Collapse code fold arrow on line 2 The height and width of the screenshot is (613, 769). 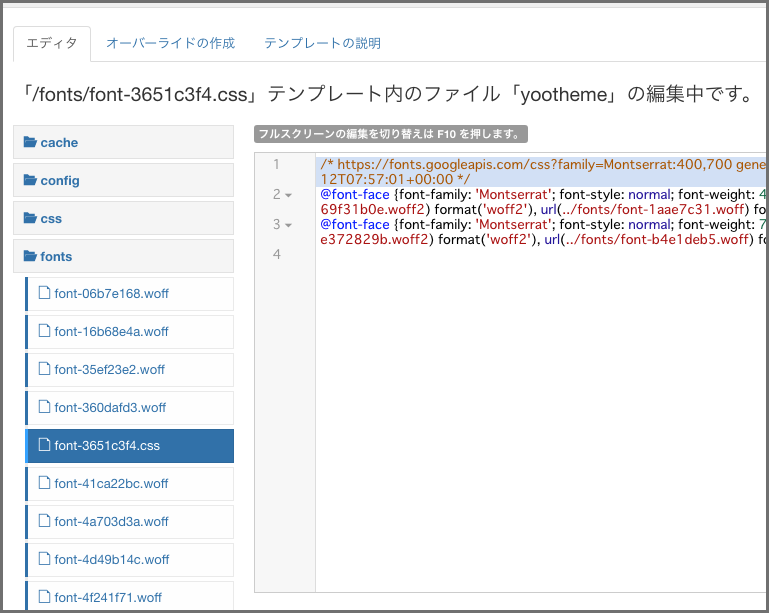(288, 195)
